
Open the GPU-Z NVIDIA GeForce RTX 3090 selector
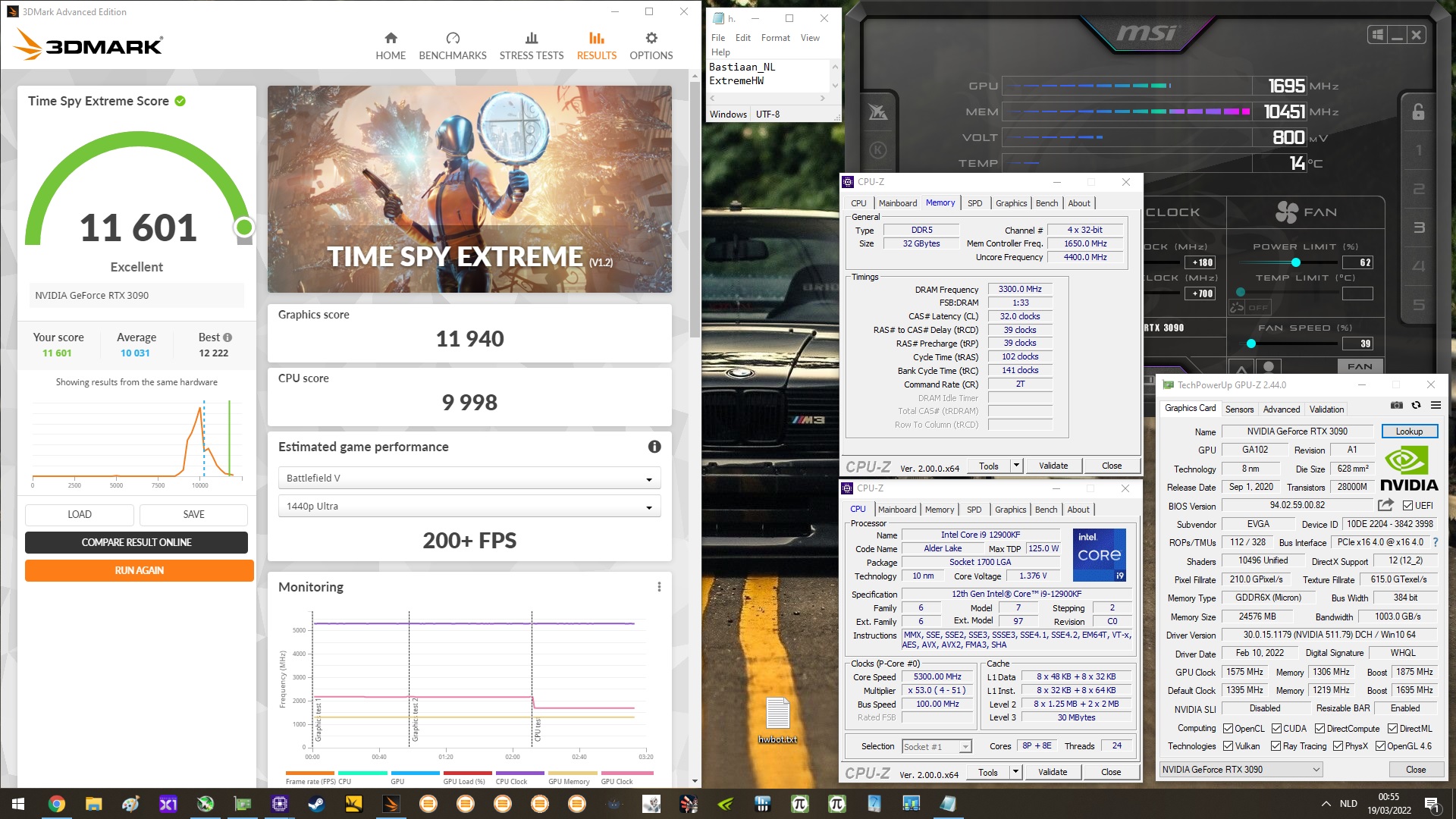point(1241,770)
